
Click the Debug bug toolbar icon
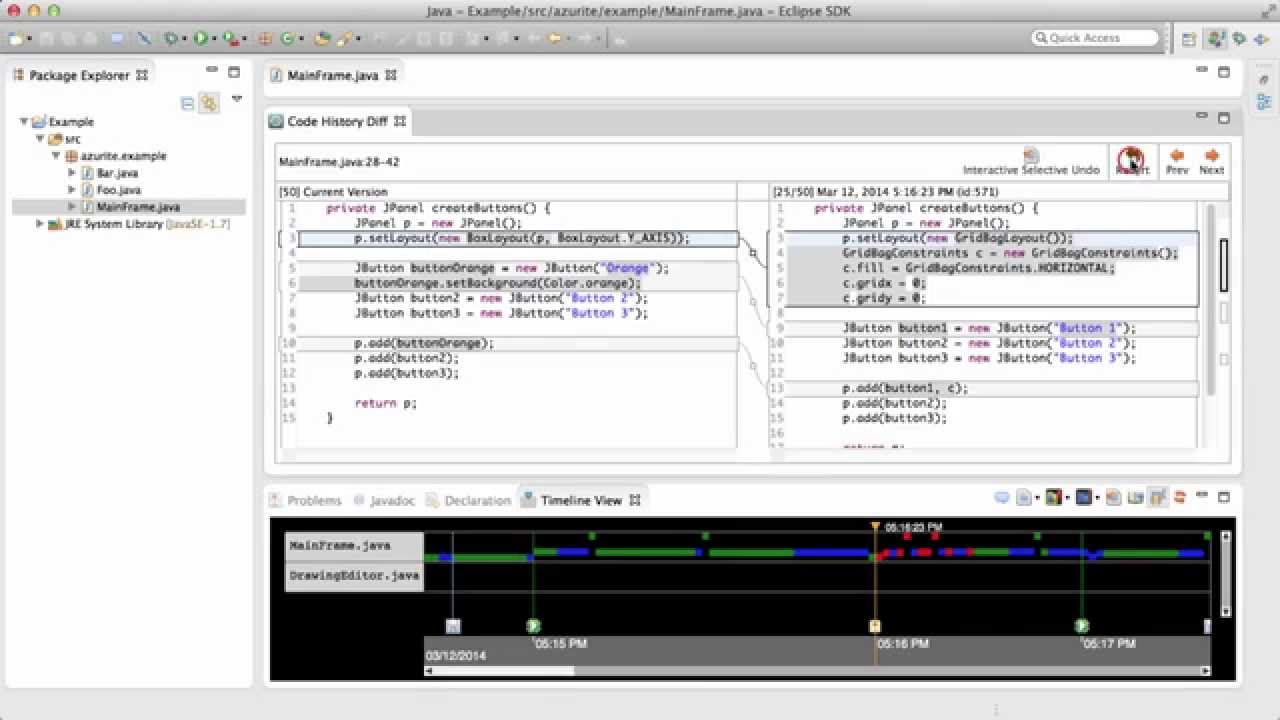coord(171,39)
